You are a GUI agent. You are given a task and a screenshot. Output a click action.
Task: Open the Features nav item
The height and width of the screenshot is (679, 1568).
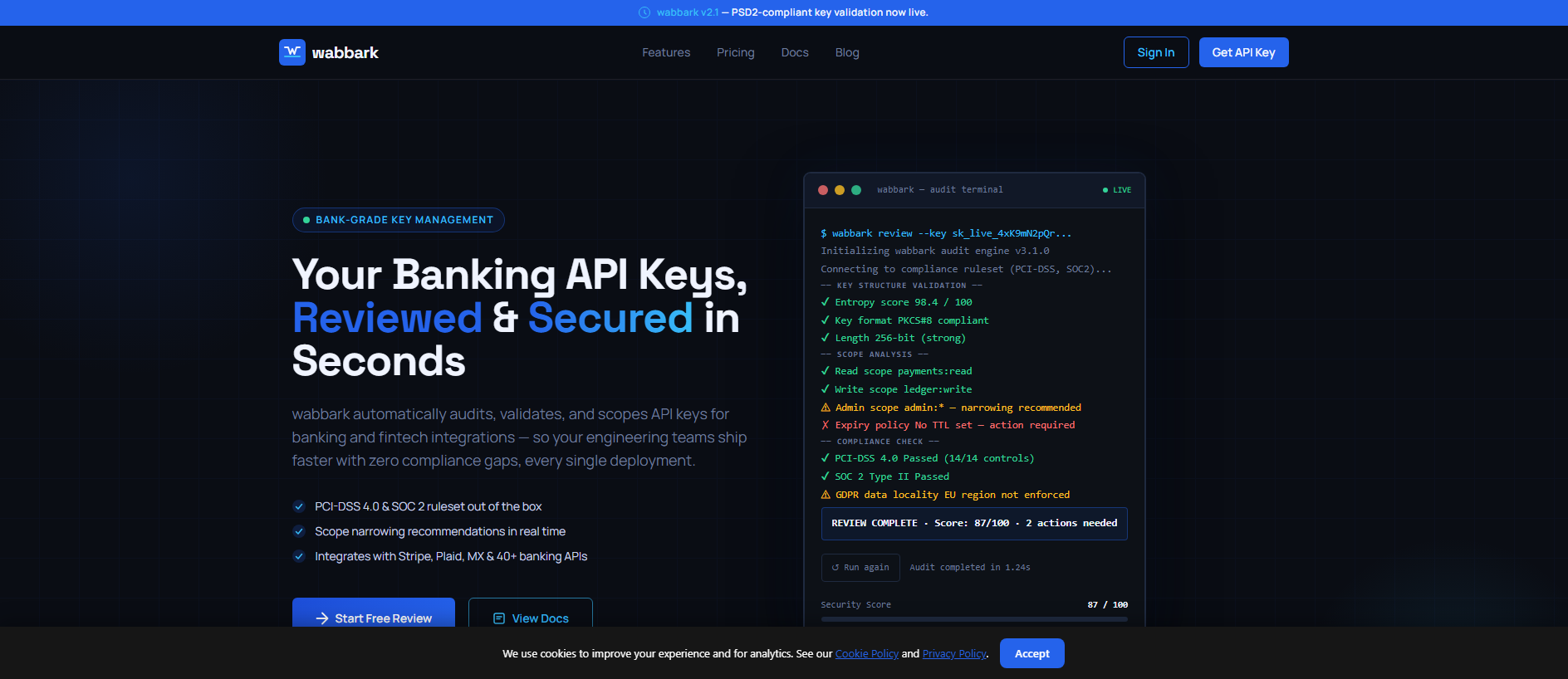pos(666,52)
